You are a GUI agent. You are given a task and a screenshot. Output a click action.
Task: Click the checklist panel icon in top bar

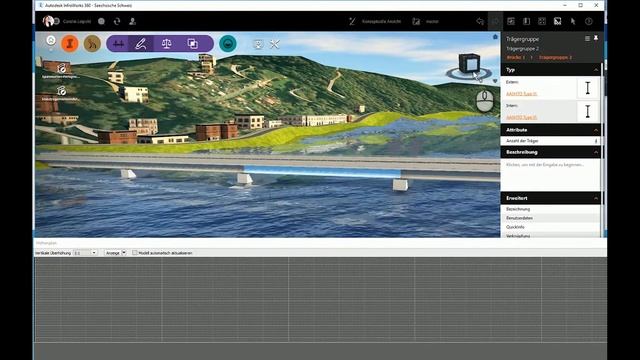click(511, 21)
